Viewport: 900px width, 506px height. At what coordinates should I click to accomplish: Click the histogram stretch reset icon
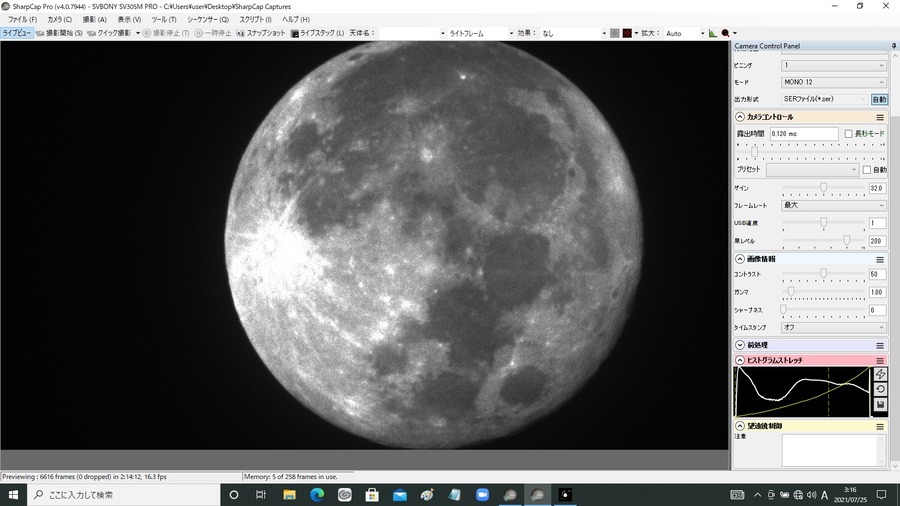click(x=880, y=389)
